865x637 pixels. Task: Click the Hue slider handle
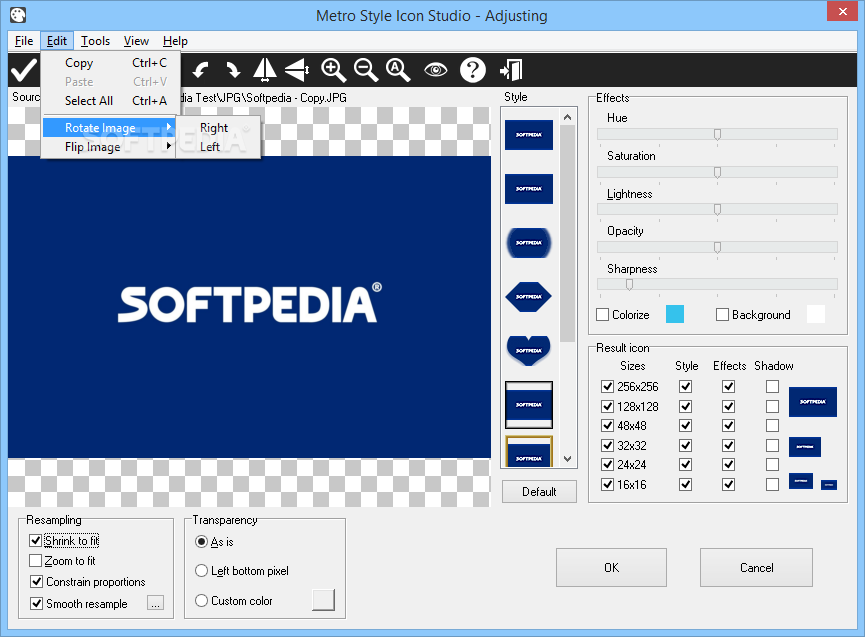tap(717, 135)
